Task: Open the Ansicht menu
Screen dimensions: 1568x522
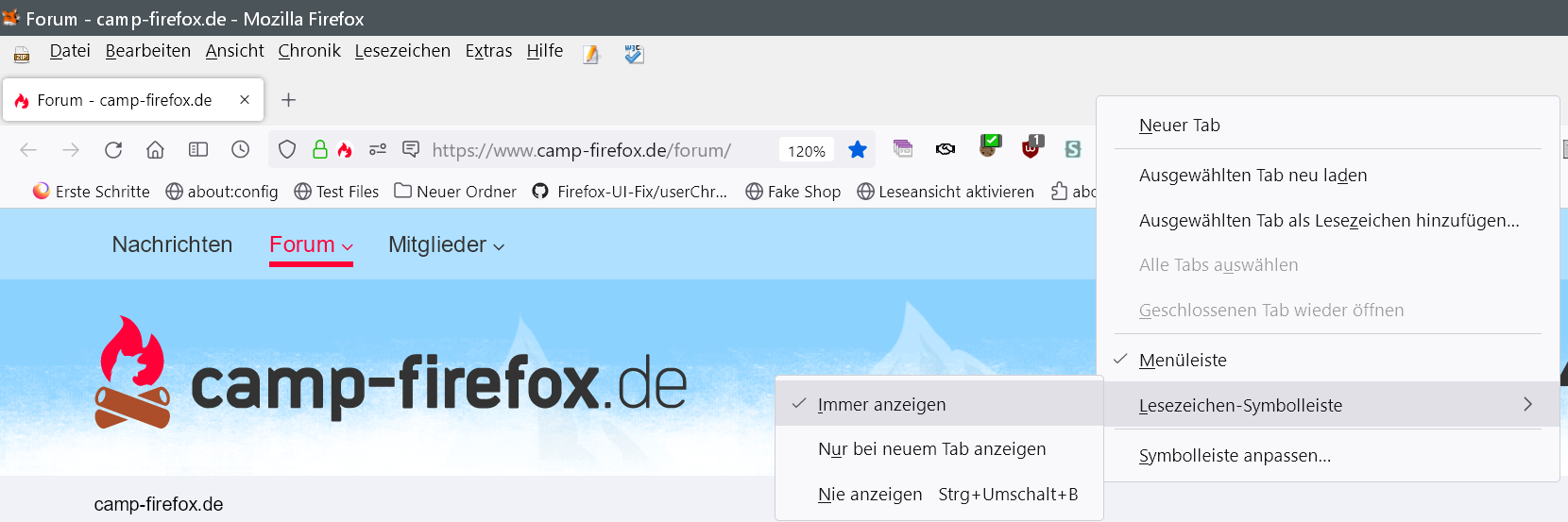Action: click(235, 51)
